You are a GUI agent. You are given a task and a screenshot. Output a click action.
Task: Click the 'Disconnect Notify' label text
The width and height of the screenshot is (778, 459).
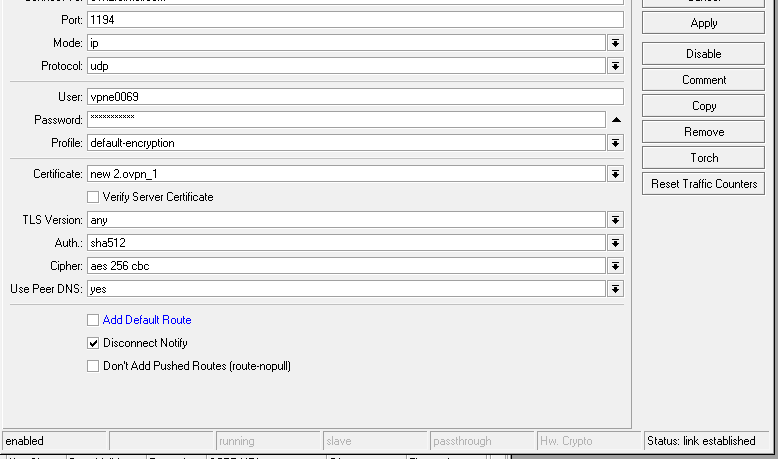[x=145, y=343]
